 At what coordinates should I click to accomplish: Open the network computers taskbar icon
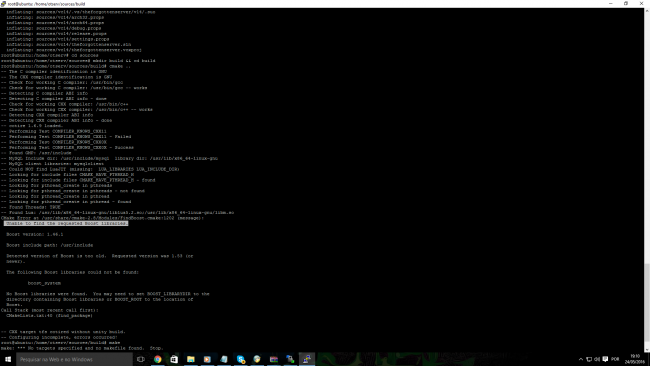point(290,359)
